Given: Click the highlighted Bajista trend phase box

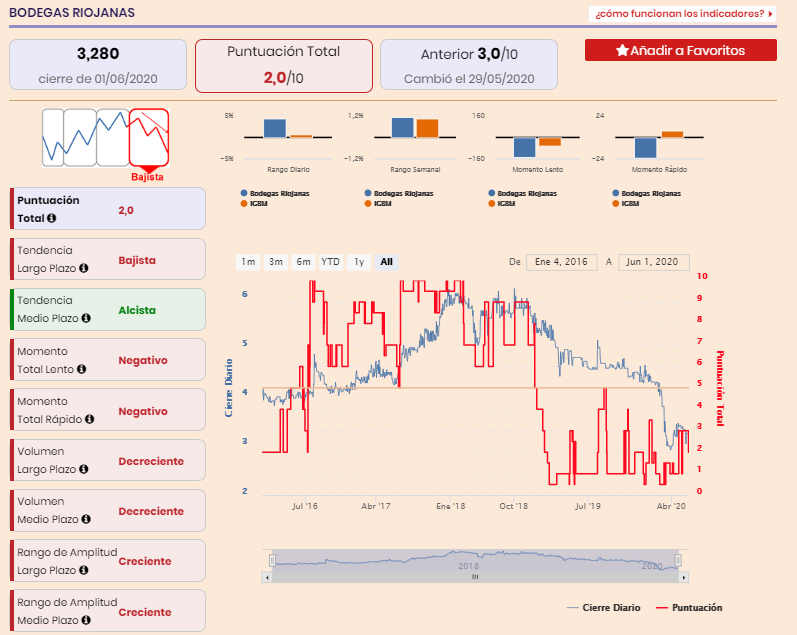Looking at the screenshot, I should [148, 137].
